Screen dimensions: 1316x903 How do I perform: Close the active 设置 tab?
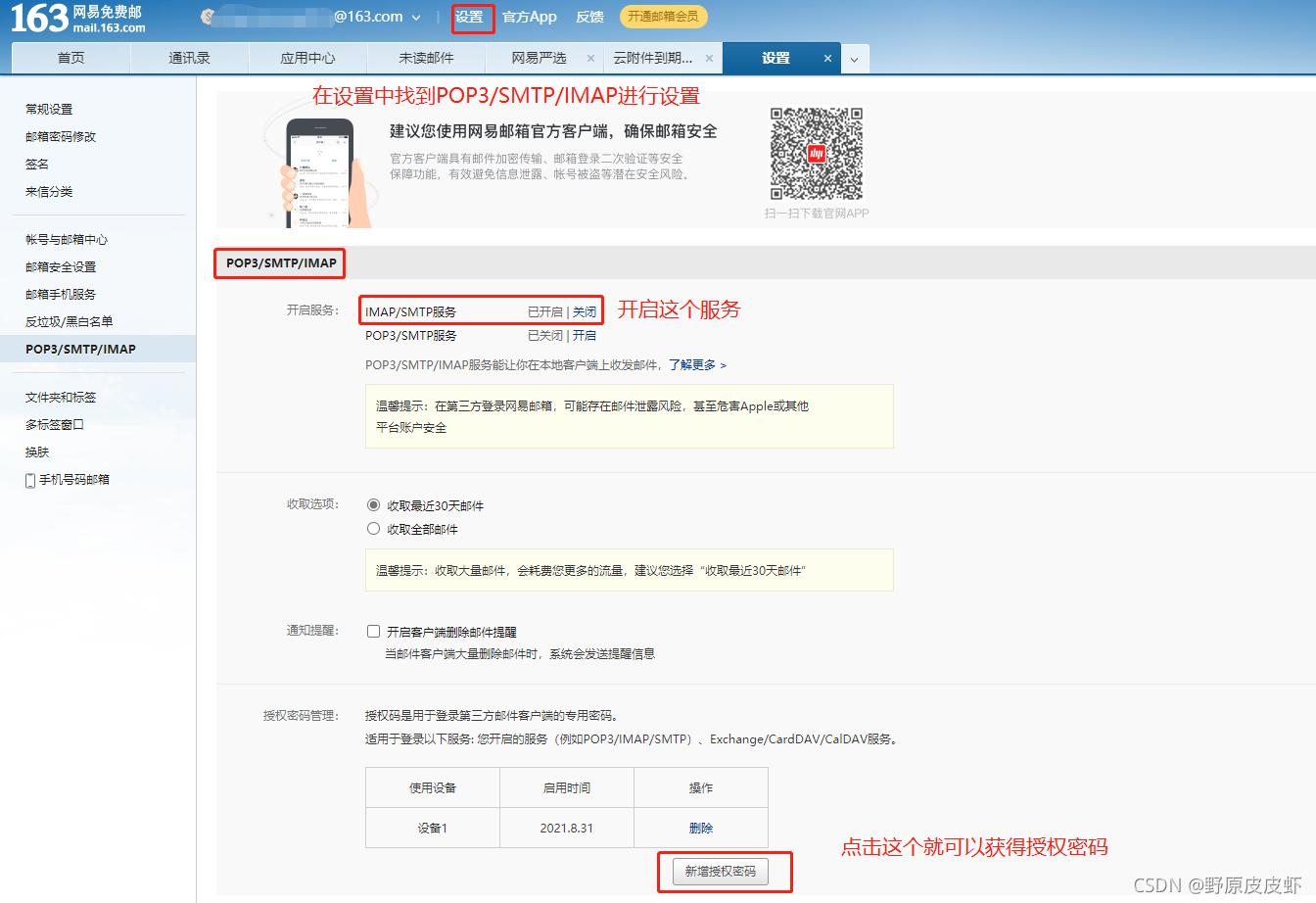[827, 59]
